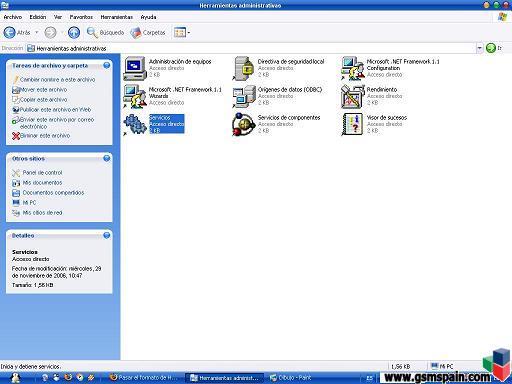Go to Mis documentos
The height and width of the screenshot is (384, 512).
(42, 183)
